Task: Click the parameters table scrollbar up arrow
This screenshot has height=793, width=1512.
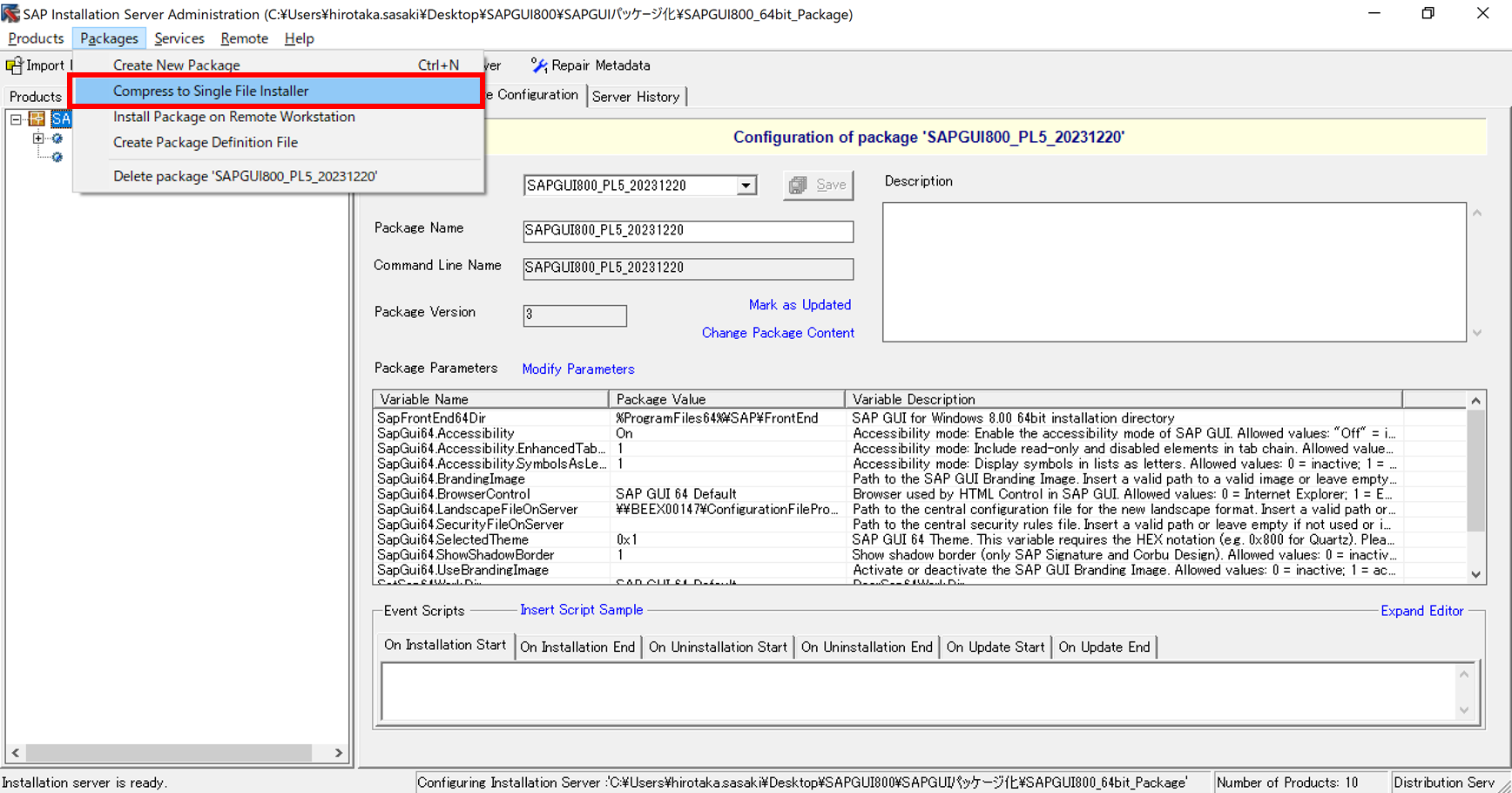Action: pos(1475,401)
